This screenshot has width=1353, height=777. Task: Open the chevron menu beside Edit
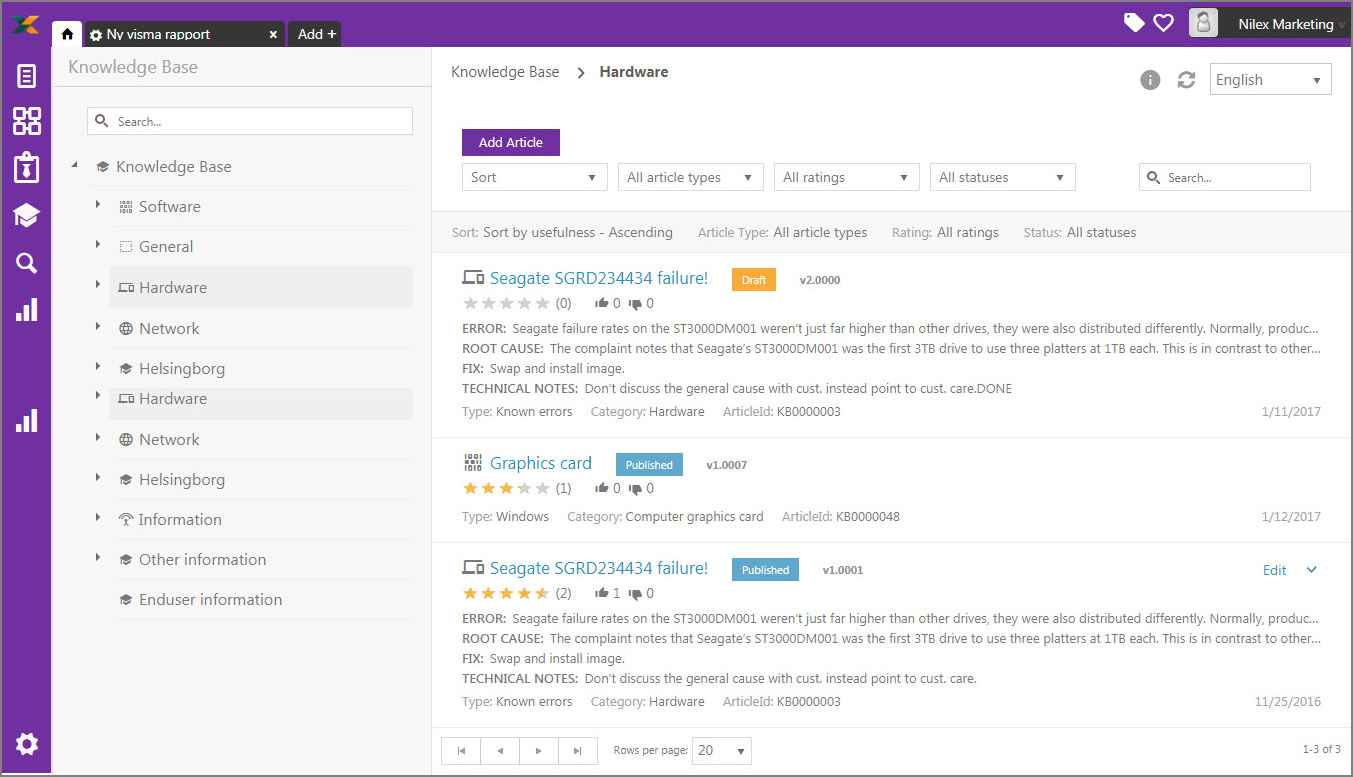click(x=1312, y=570)
